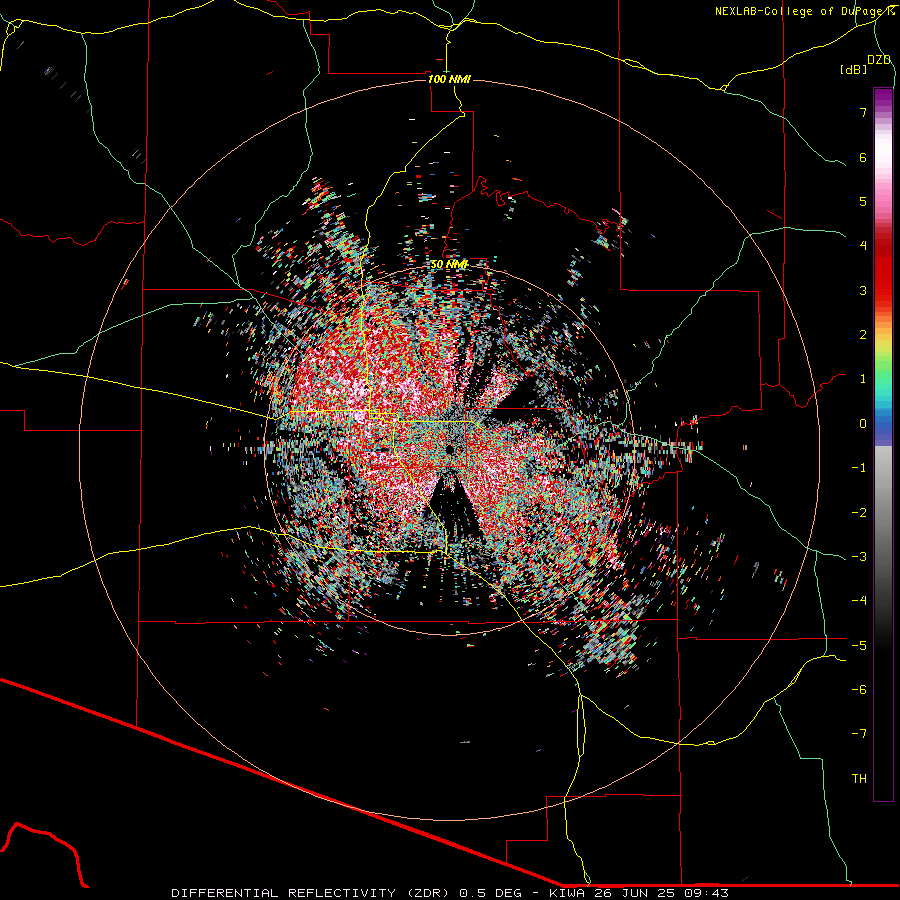Screen dimensions: 900x900
Task: Click the 0 value on color scale
Action: tap(863, 424)
